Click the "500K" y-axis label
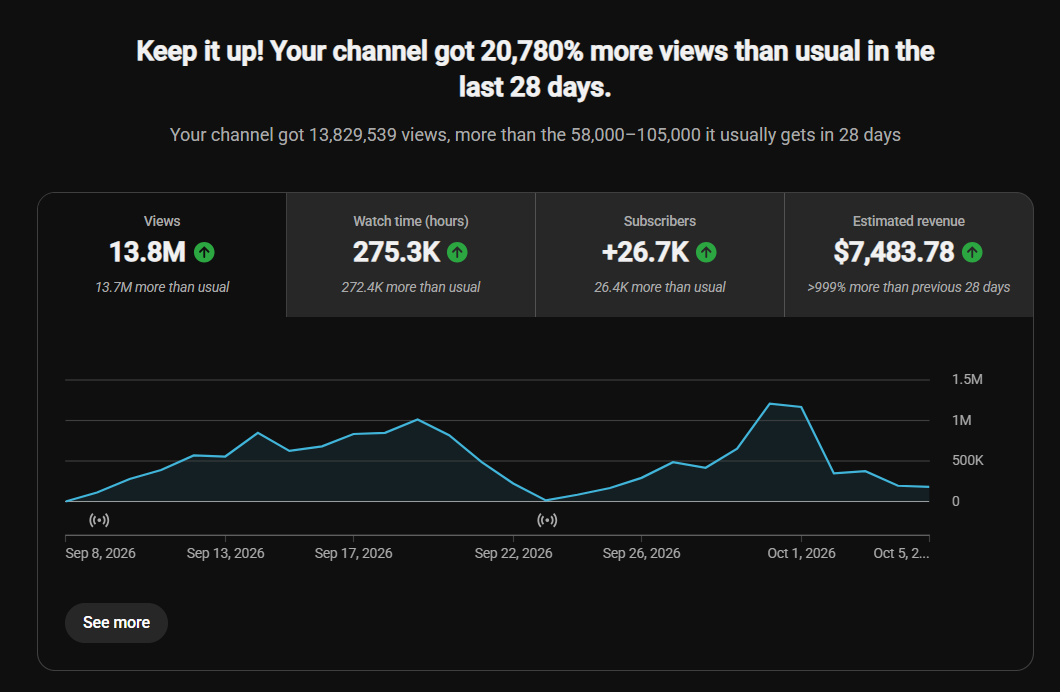Viewport: 1060px width, 692px height. click(x=968, y=460)
